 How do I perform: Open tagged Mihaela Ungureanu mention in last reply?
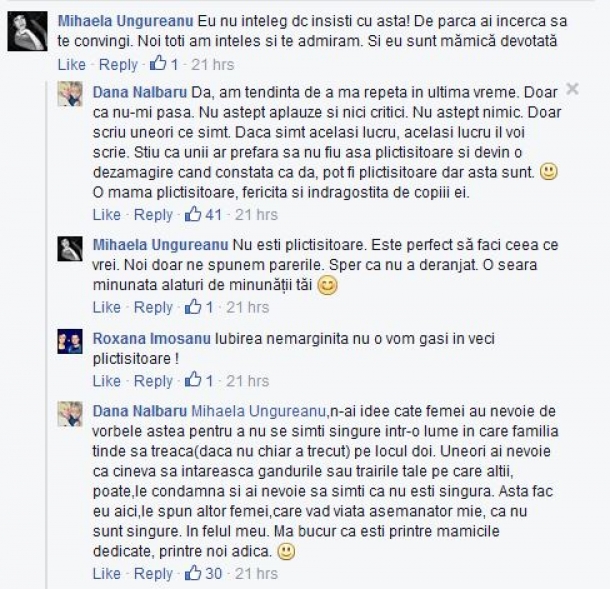[259, 411]
